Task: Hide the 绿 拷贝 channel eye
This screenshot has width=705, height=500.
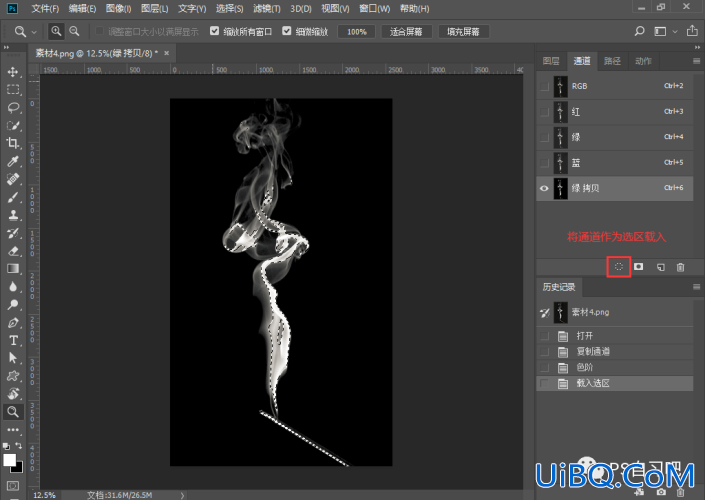Action: [x=544, y=188]
